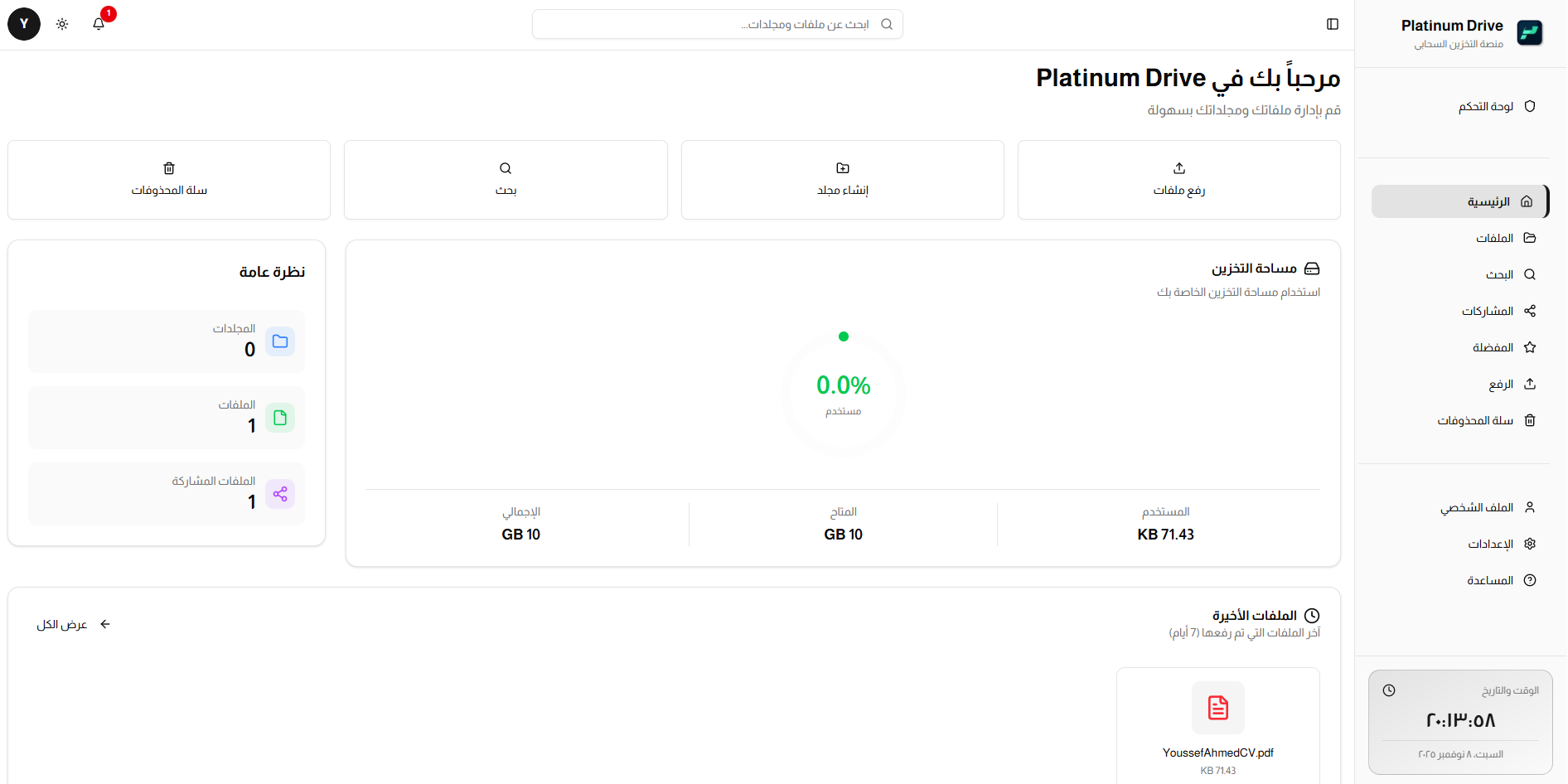The width and height of the screenshot is (1568, 784).
Task: Open المفضلة in the sidebar
Action: tap(1460, 347)
